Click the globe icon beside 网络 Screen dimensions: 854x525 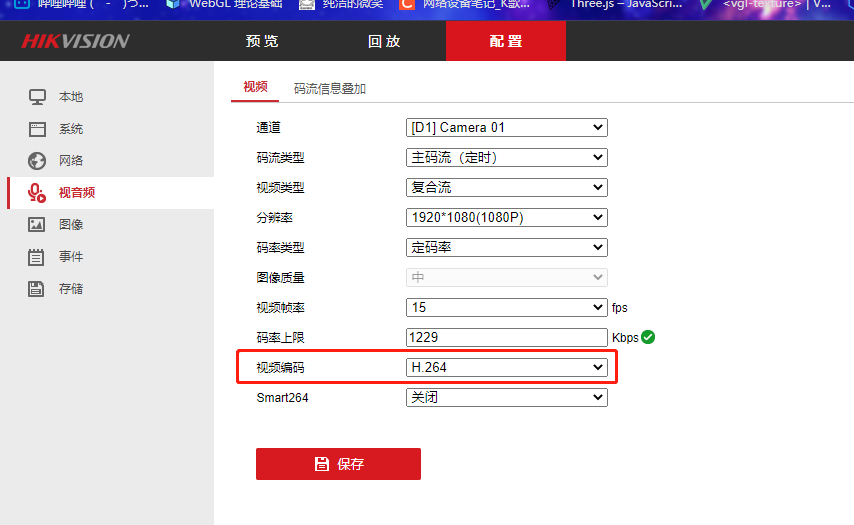coord(37,161)
